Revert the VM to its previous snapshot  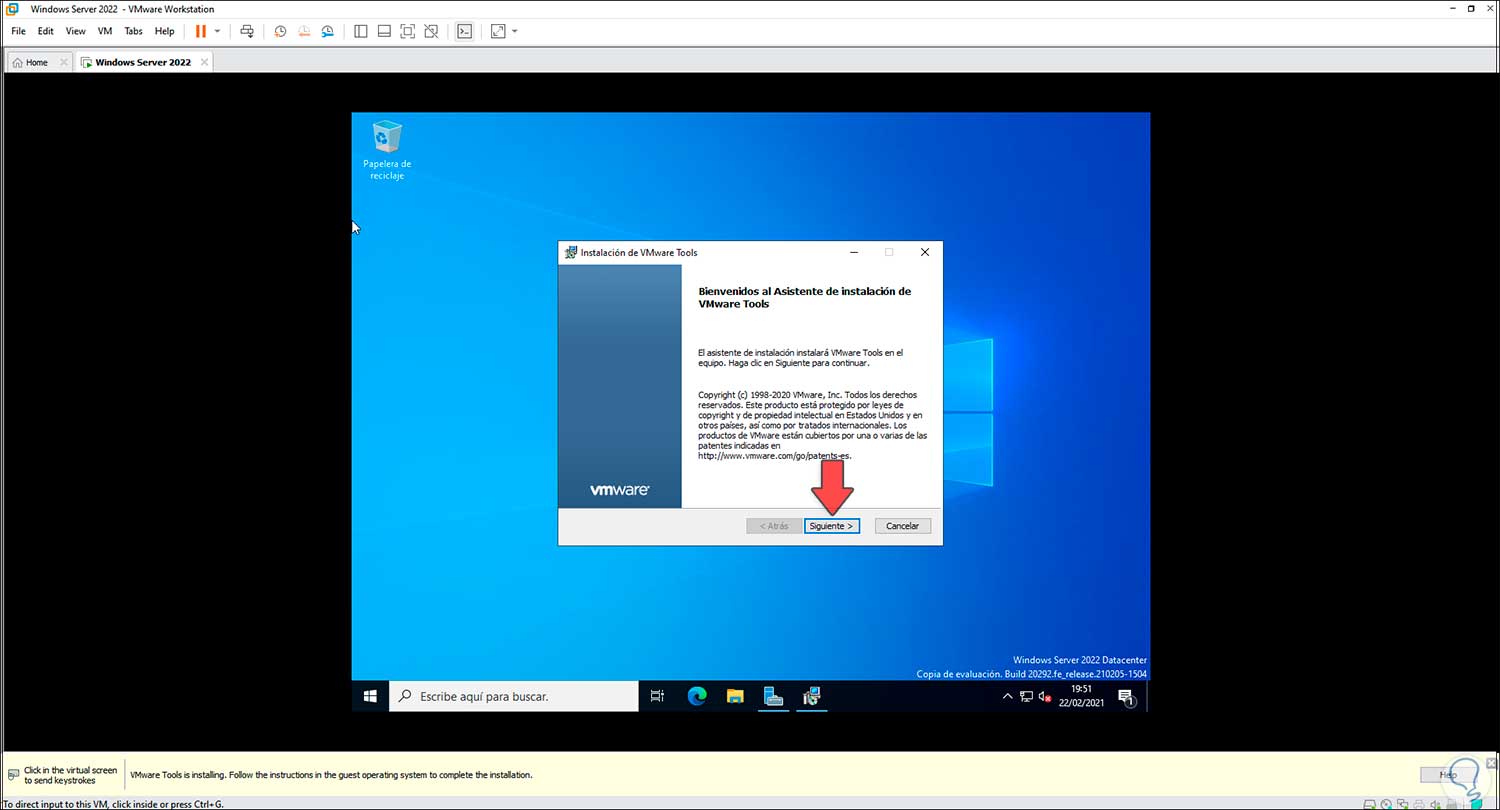tap(304, 31)
